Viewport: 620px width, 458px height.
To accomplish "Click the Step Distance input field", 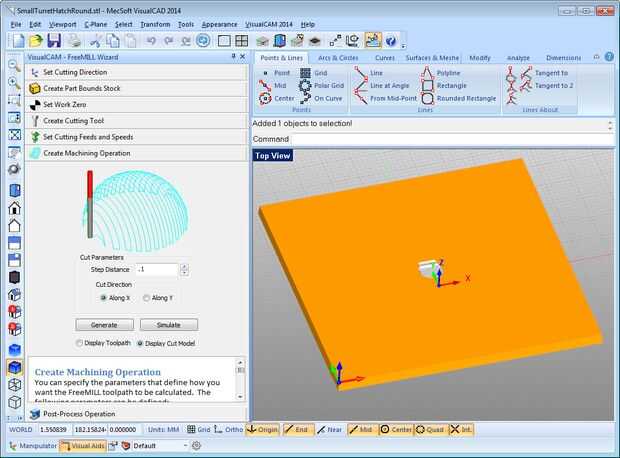I will click(x=157, y=270).
